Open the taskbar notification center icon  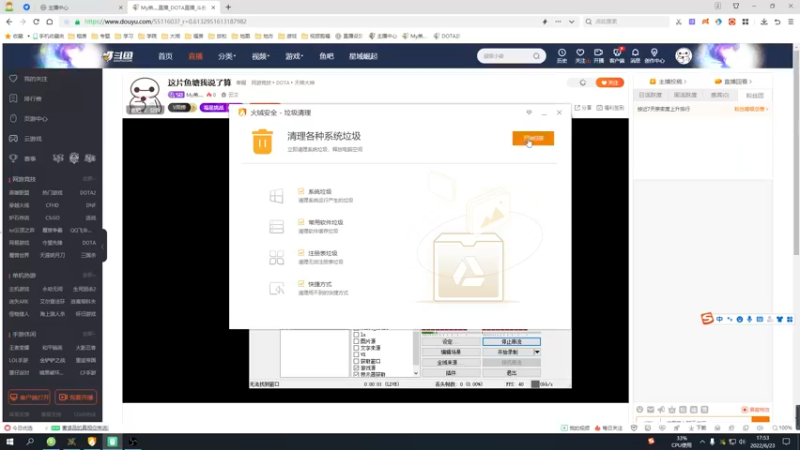pyautogui.click(x=786, y=442)
